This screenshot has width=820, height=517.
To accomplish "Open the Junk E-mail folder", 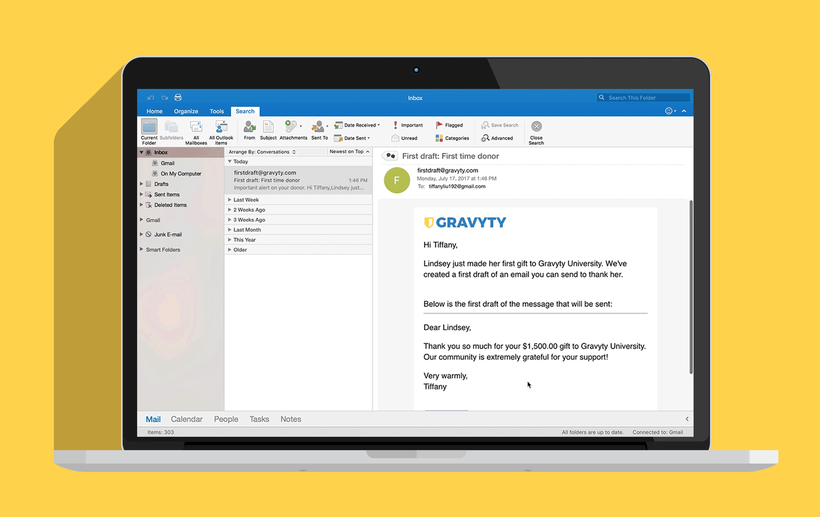I will point(168,235).
